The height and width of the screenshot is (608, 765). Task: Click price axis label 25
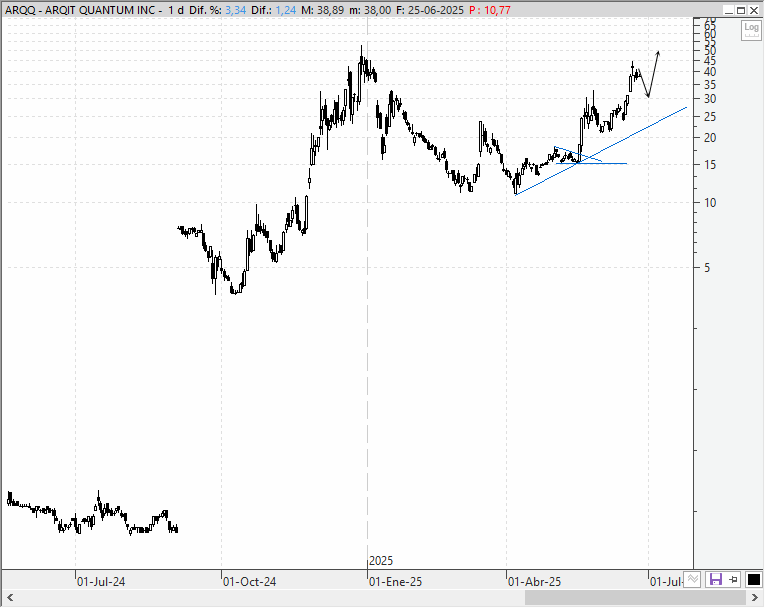click(710, 117)
